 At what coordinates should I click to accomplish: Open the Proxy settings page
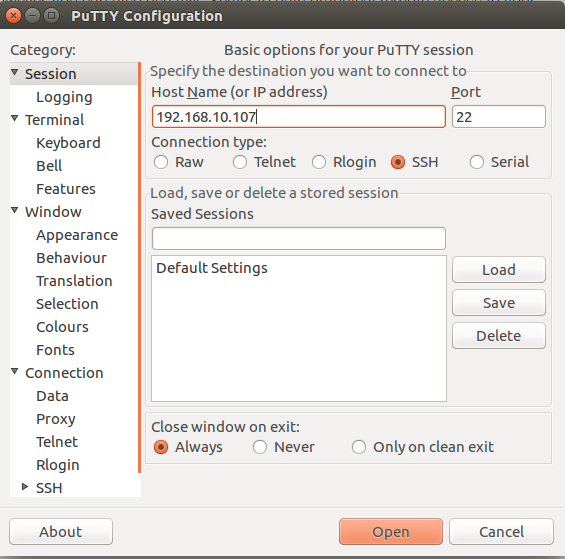point(56,419)
